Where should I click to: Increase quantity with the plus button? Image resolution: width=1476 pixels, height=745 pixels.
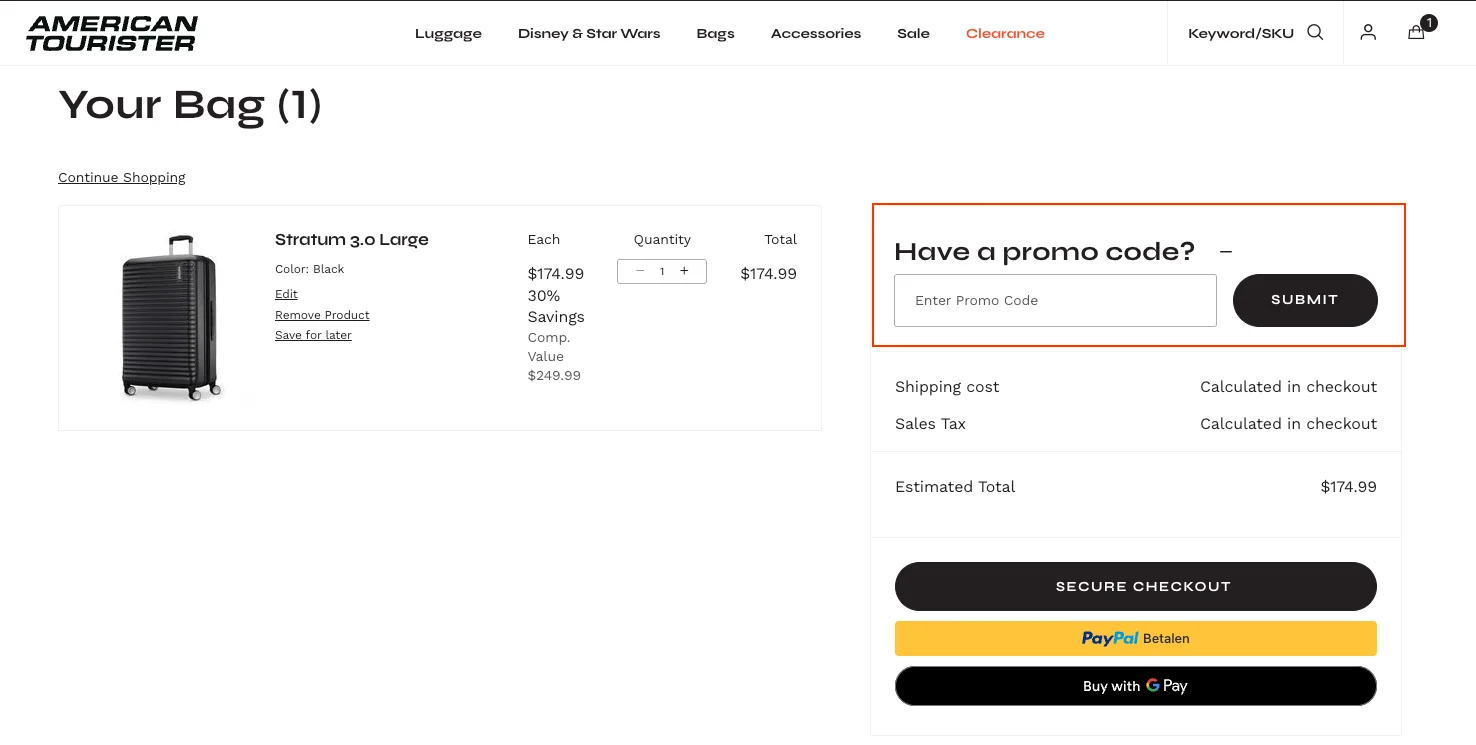pyautogui.click(x=684, y=271)
